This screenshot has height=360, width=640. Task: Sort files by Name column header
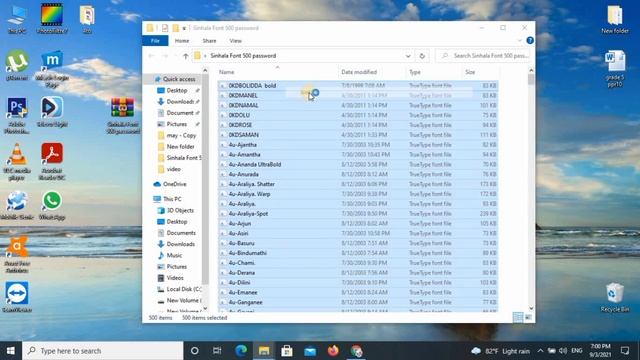tap(278, 72)
